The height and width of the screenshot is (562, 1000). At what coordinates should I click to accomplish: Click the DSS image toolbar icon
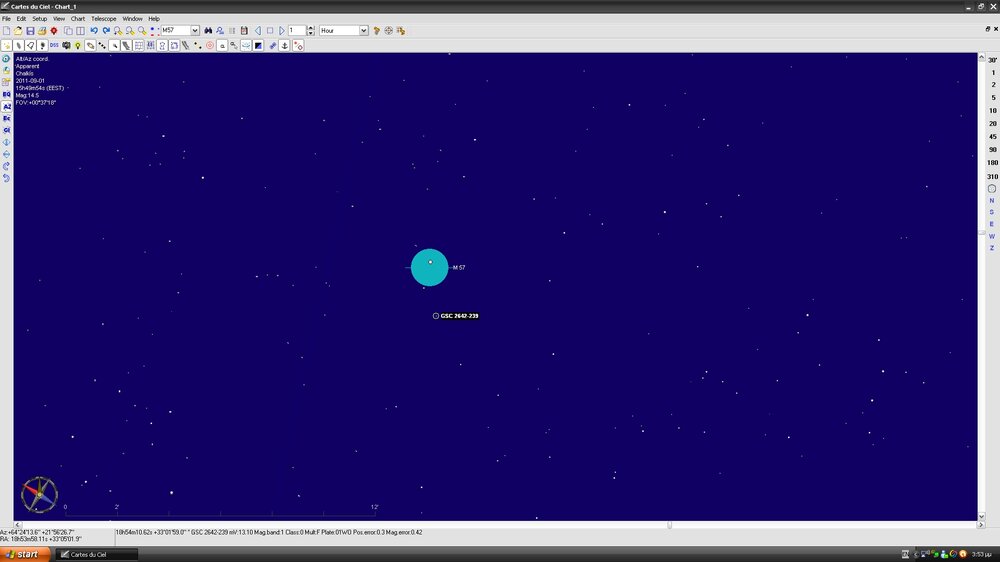(x=54, y=45)
